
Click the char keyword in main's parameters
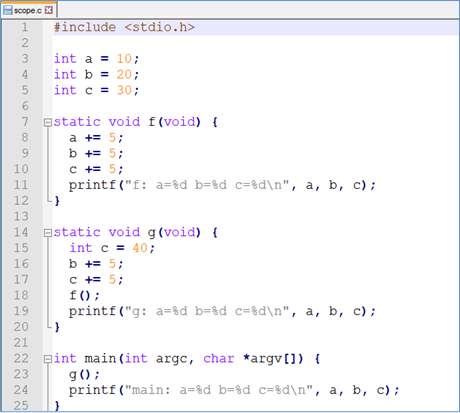coord(219,359)
